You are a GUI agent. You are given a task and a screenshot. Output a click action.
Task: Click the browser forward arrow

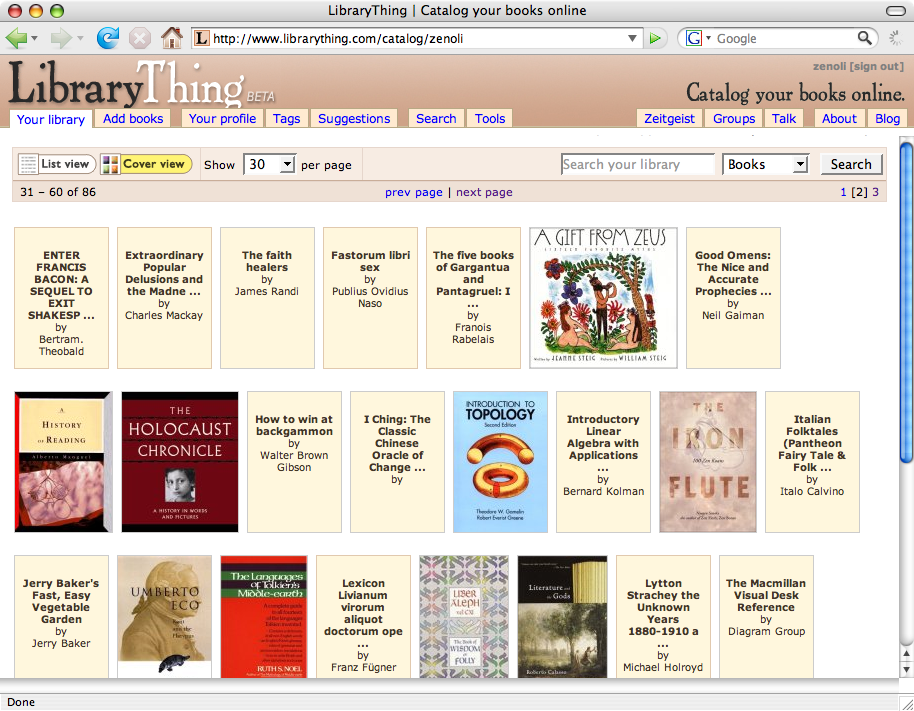(x=61, y=38)
